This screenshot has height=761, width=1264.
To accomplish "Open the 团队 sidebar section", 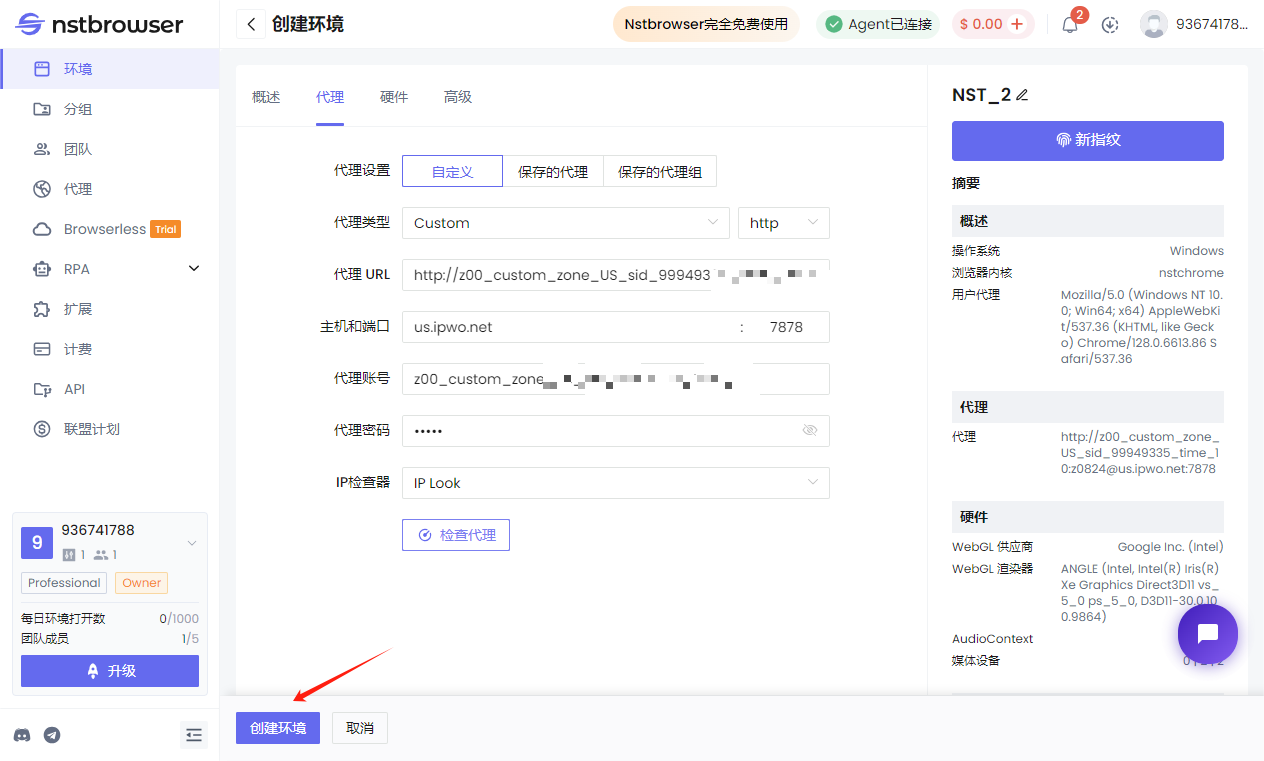I will pyautogui.click(x=110, y=149).
